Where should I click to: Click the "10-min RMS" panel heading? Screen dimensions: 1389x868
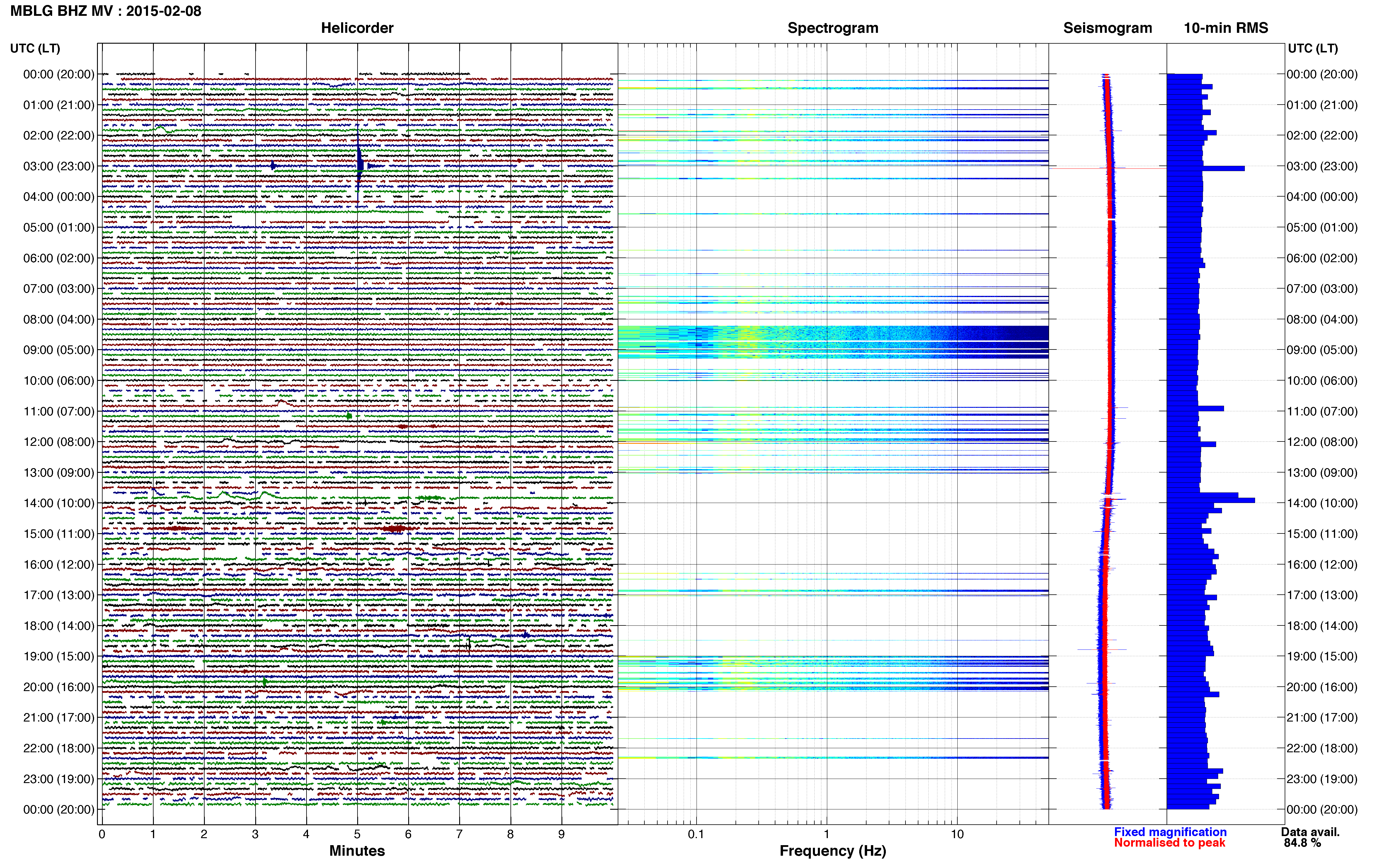[1226, 28]
